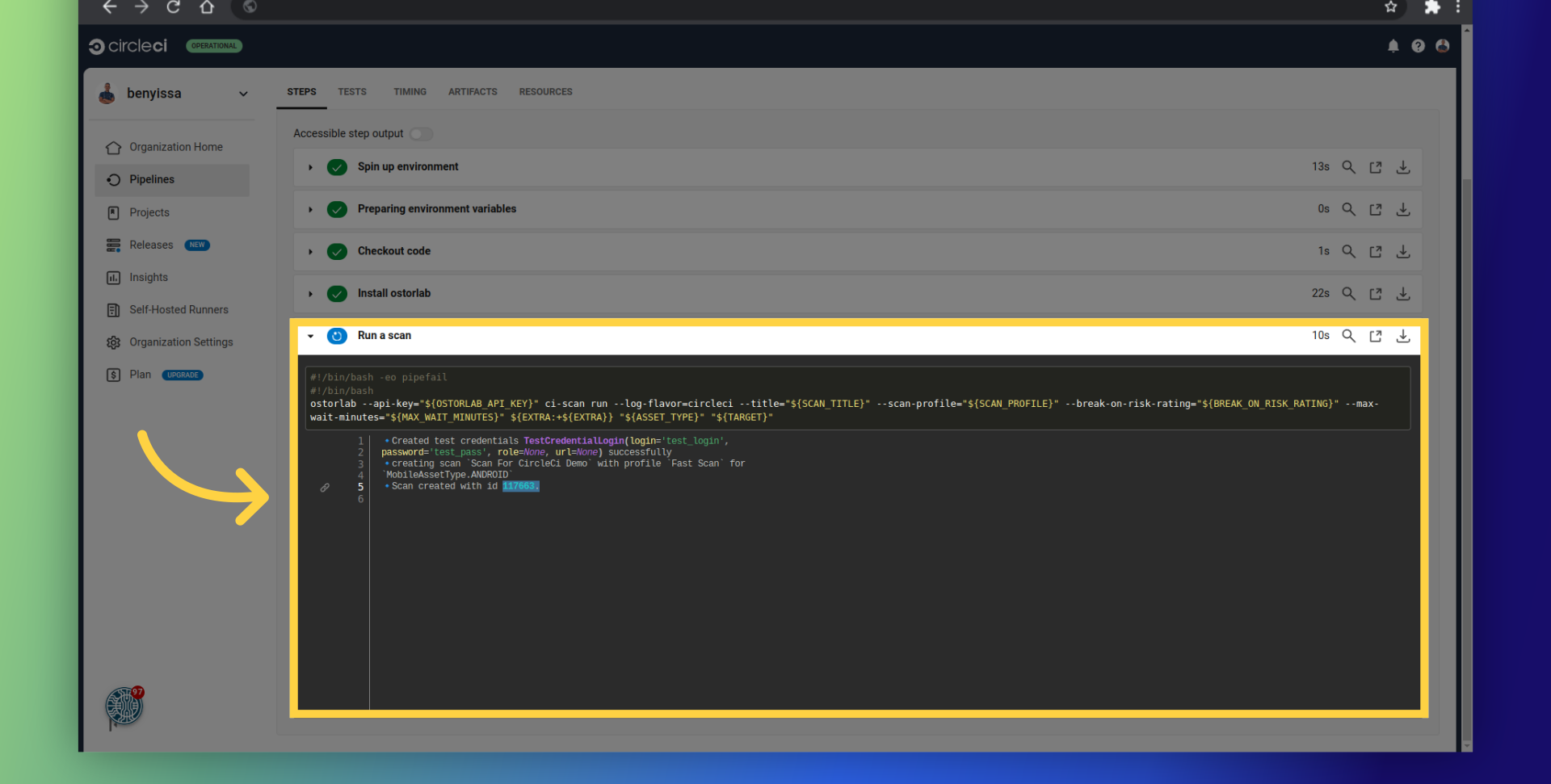
Task: Click the notifications bell icon
Action: pyautogui.click(x=1393, y=46)
